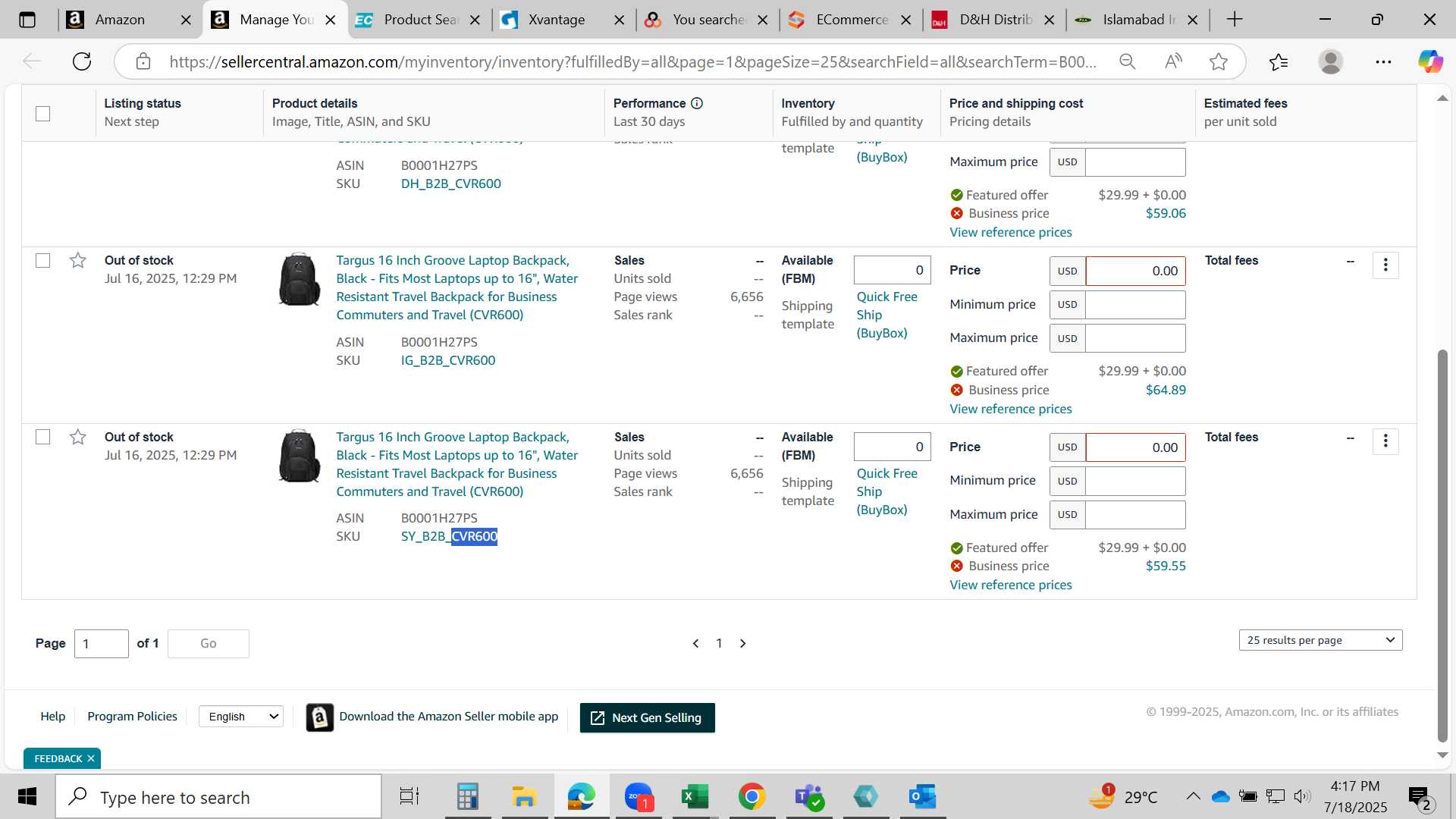This screenshot has height=819, width=1456.
Task: Open the 25 results per page dropdown
Action: coord(1320,640)
